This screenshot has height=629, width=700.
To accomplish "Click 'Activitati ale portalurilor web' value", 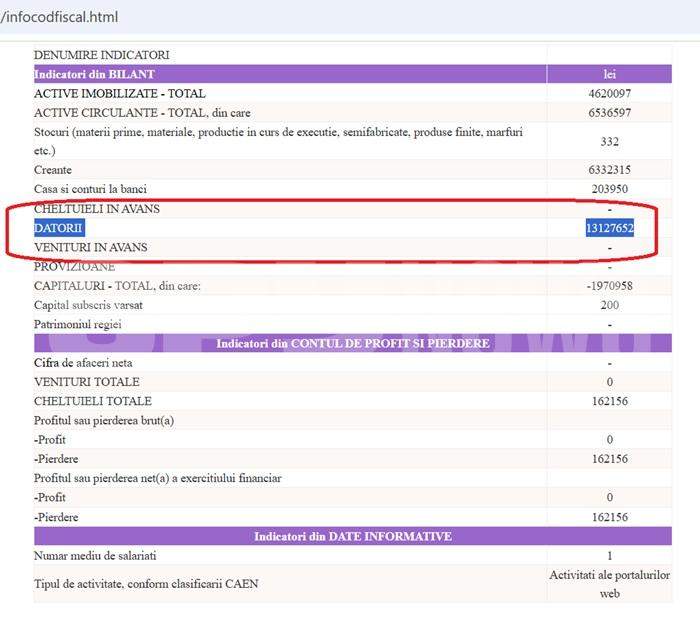I will click(x=609, y=584).
